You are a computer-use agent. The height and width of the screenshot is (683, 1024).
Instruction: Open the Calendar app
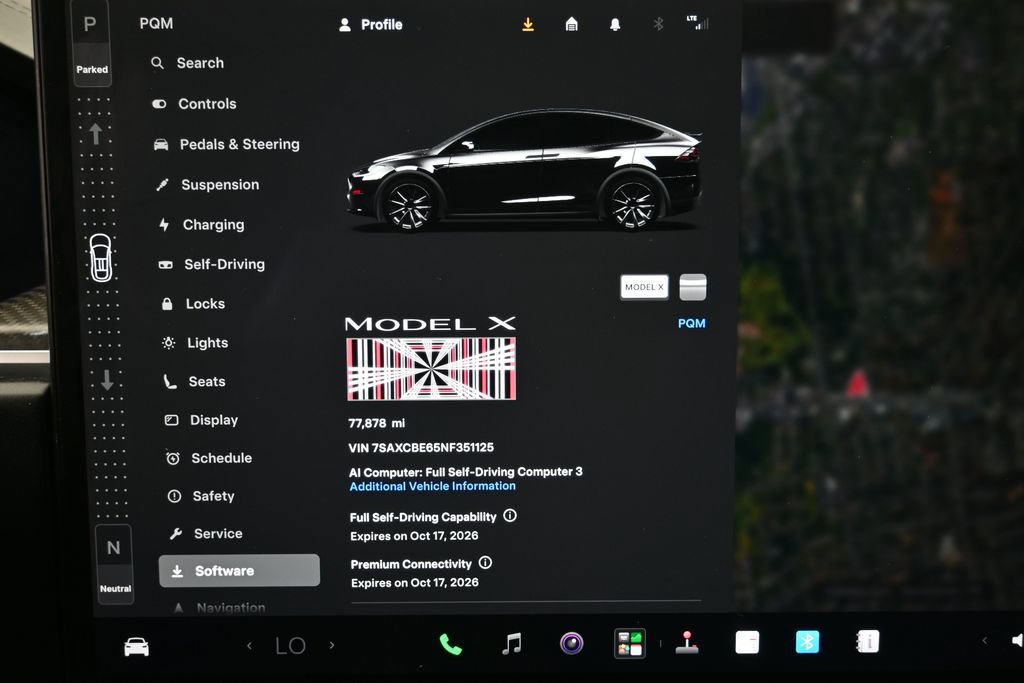click(x=747, y=643)
